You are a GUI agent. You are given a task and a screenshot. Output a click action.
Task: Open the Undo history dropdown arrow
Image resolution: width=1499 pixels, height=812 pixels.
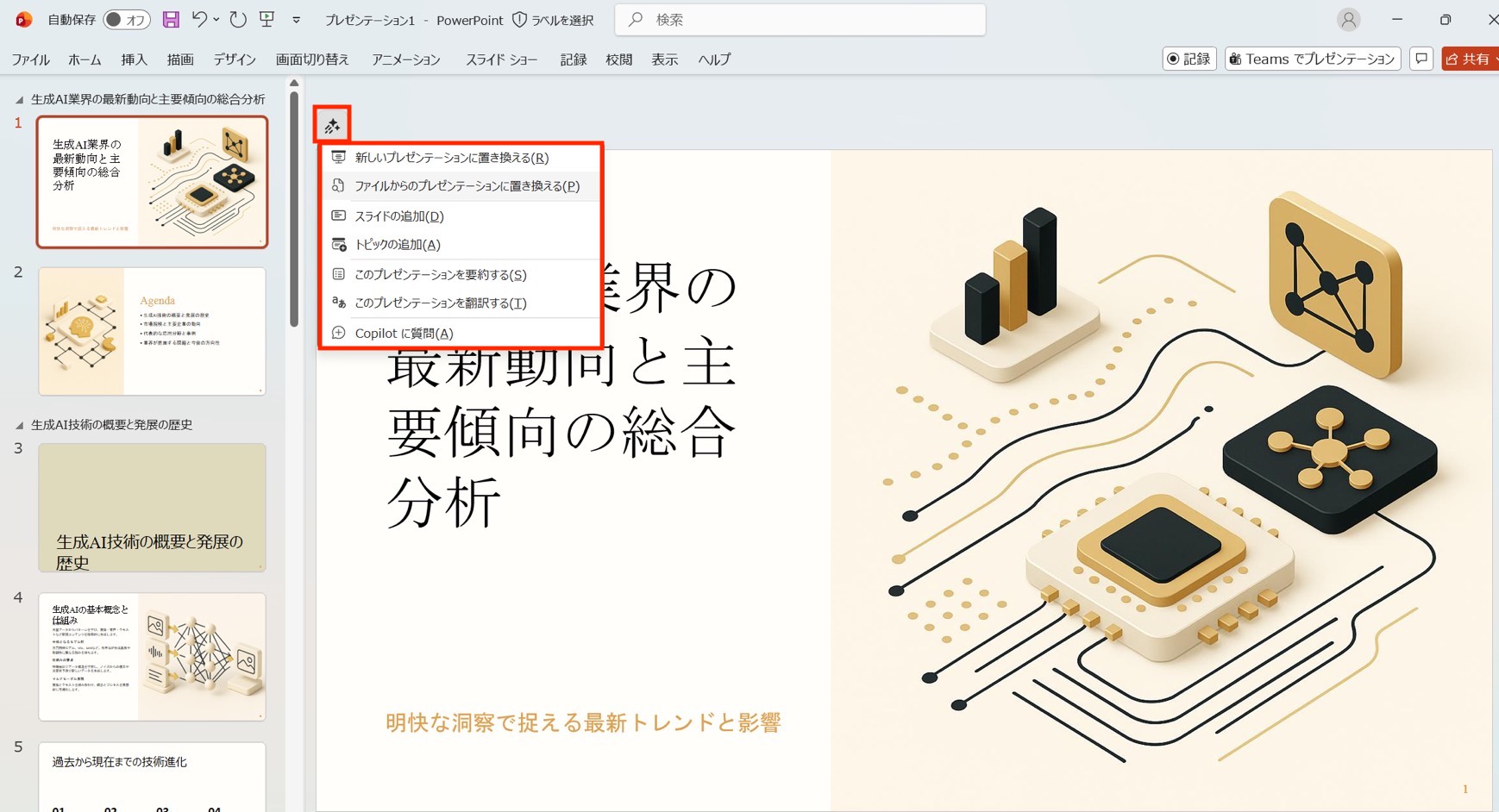216,19
